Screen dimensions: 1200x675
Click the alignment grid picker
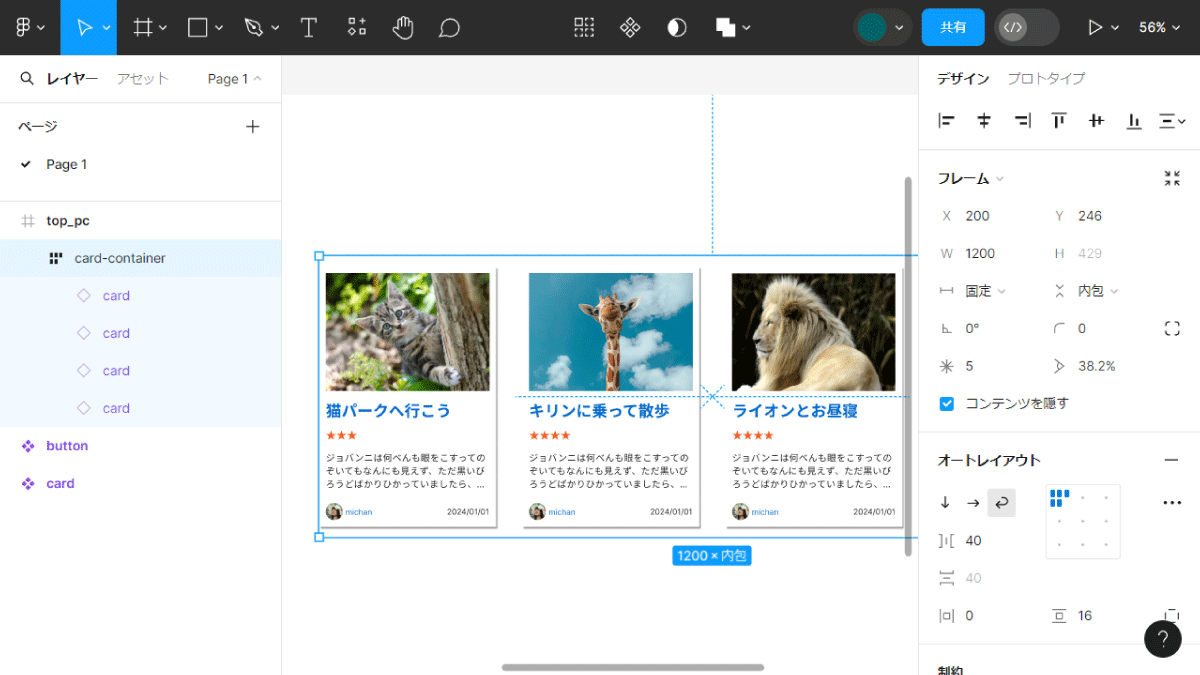pyautogui.click(x=1083, y=521)
